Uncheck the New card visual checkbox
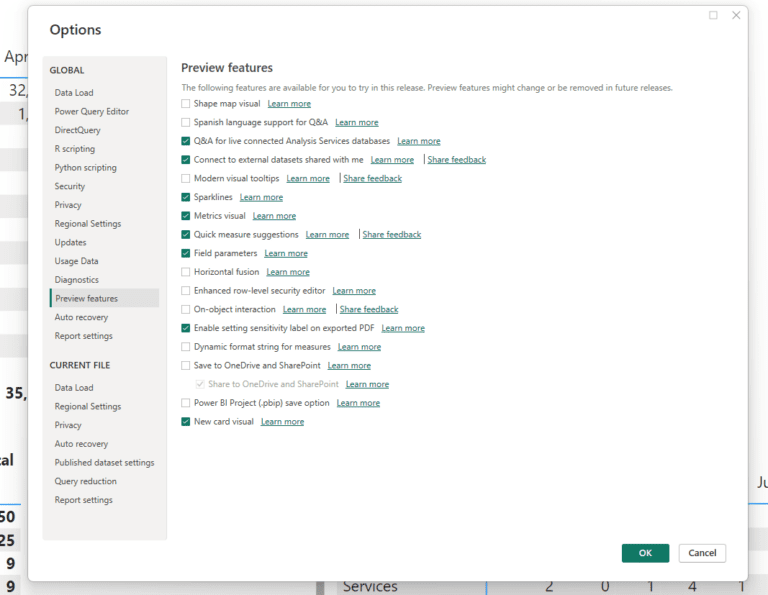This screenshot has width=768, height=595. 186,422
